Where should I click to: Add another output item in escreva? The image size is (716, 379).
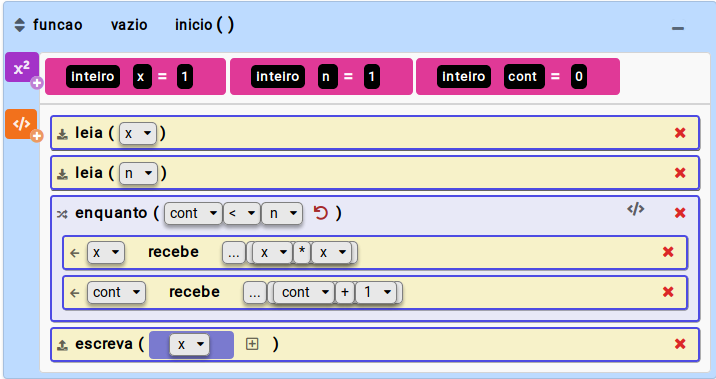pyautogui.click(x=252, y=344)
